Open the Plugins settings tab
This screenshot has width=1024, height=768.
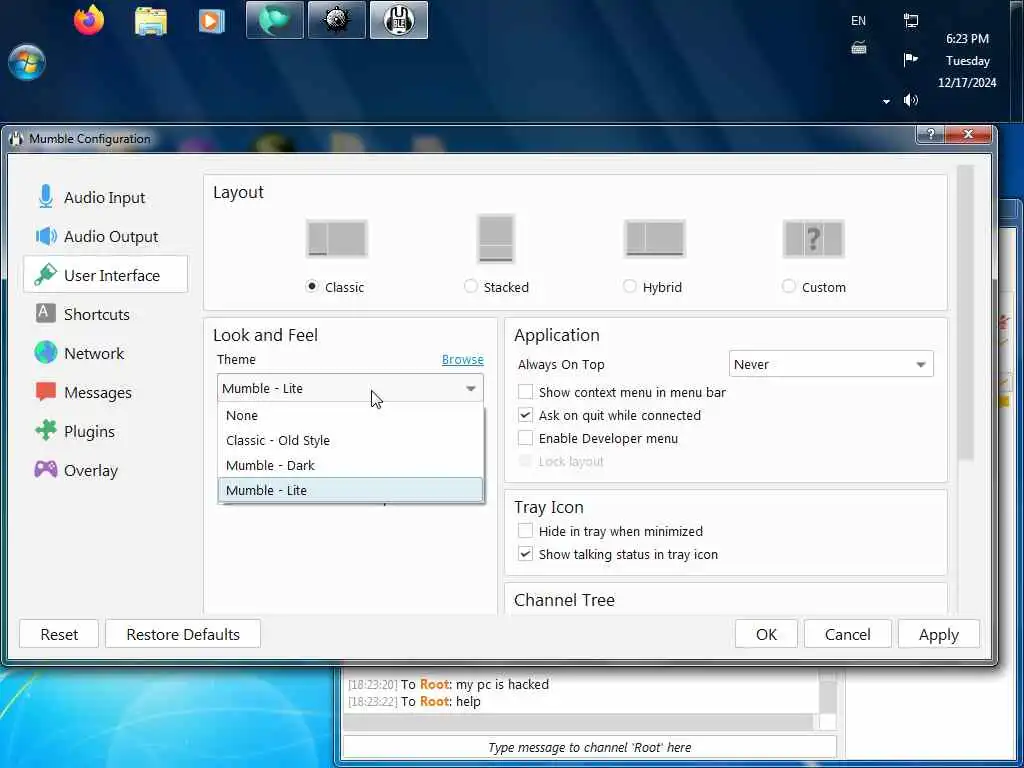pyautogui.click(x=105, y=432)
